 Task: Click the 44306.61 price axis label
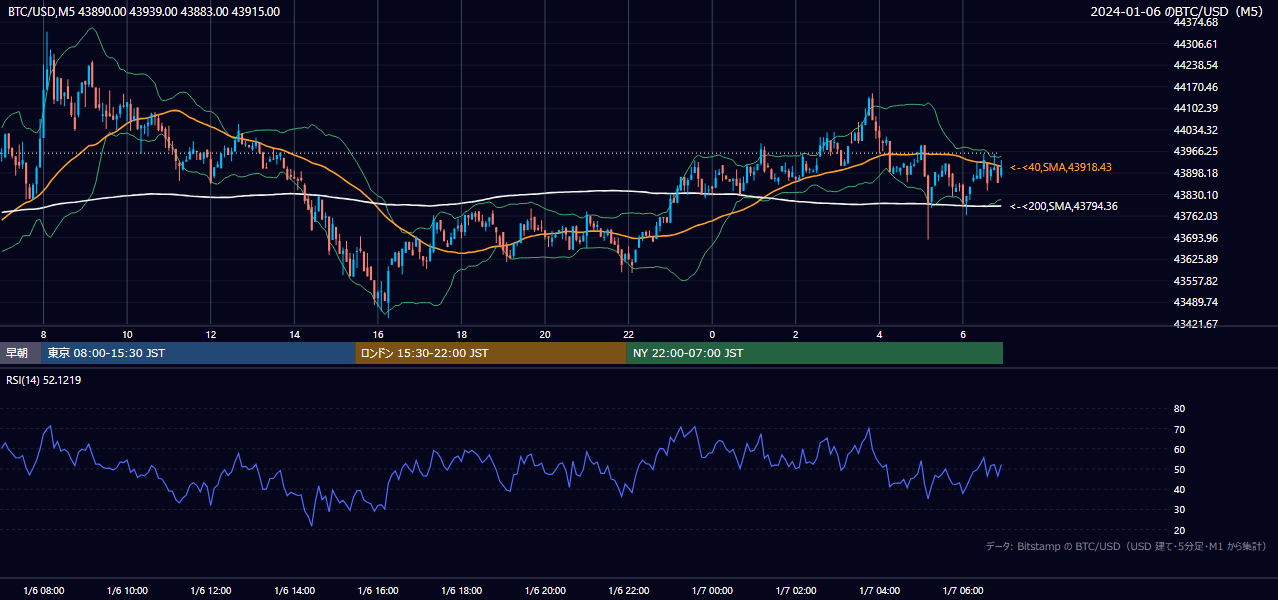pyautogui.click(x=1195, y=44)
